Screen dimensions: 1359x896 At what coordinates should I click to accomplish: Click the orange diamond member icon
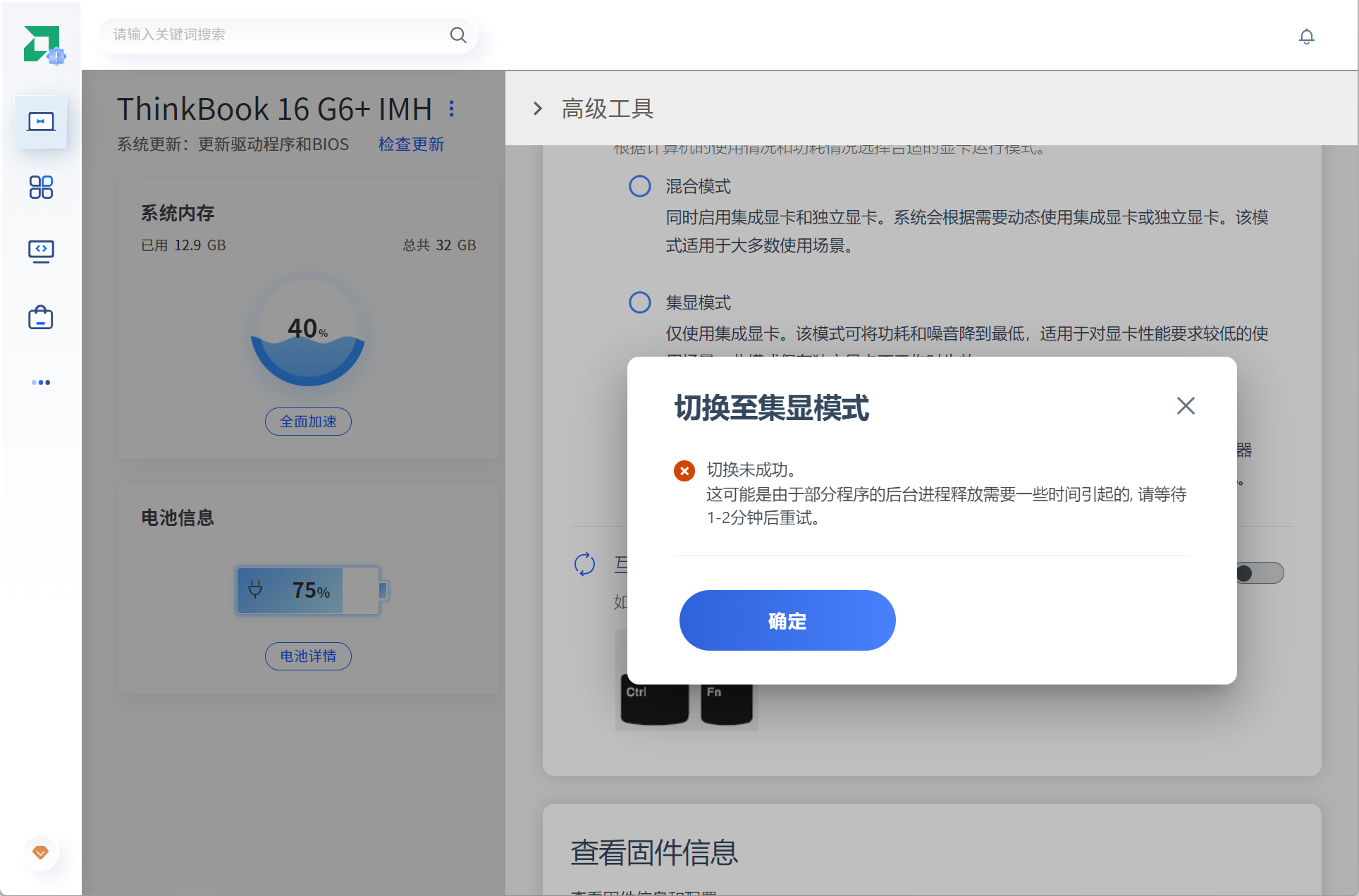[x=41, y=852]
